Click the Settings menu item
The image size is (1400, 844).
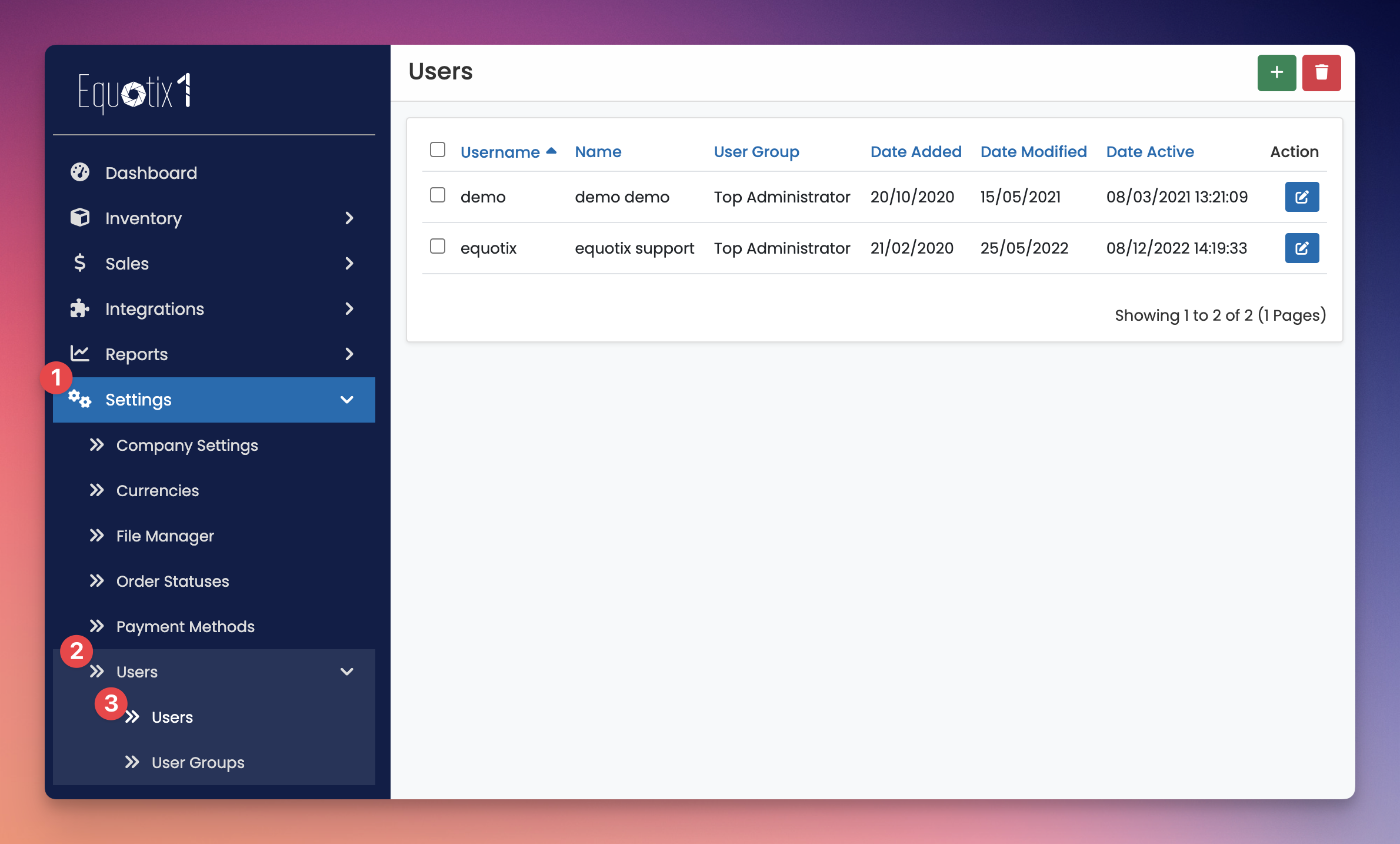tap(214, 400)
